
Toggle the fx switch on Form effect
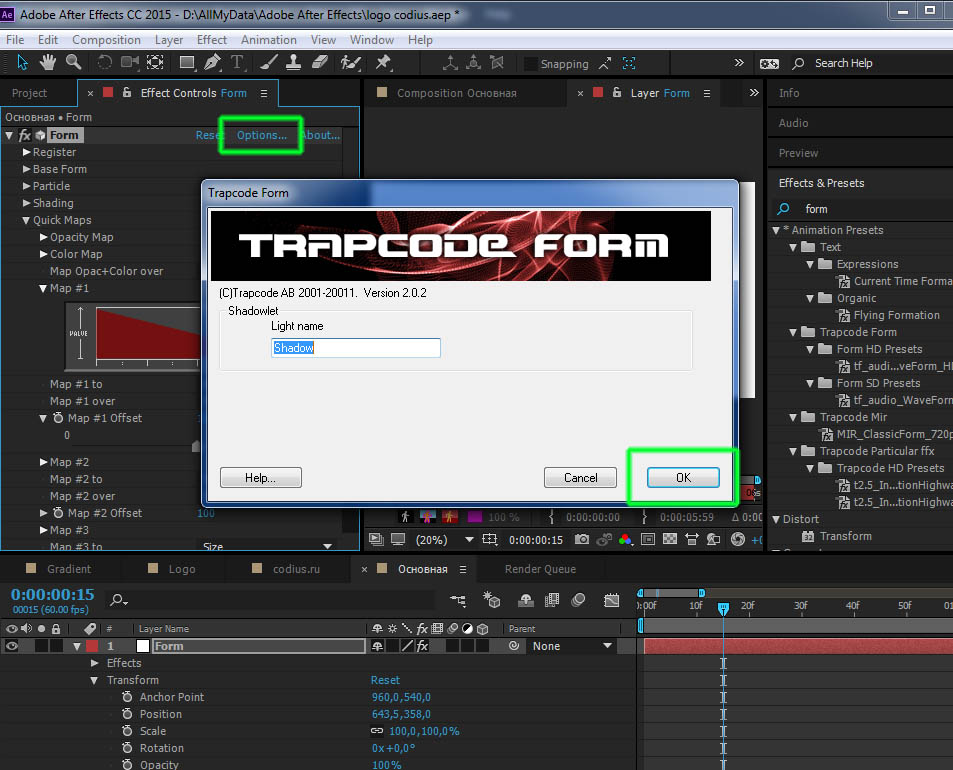tap(25, 135)
